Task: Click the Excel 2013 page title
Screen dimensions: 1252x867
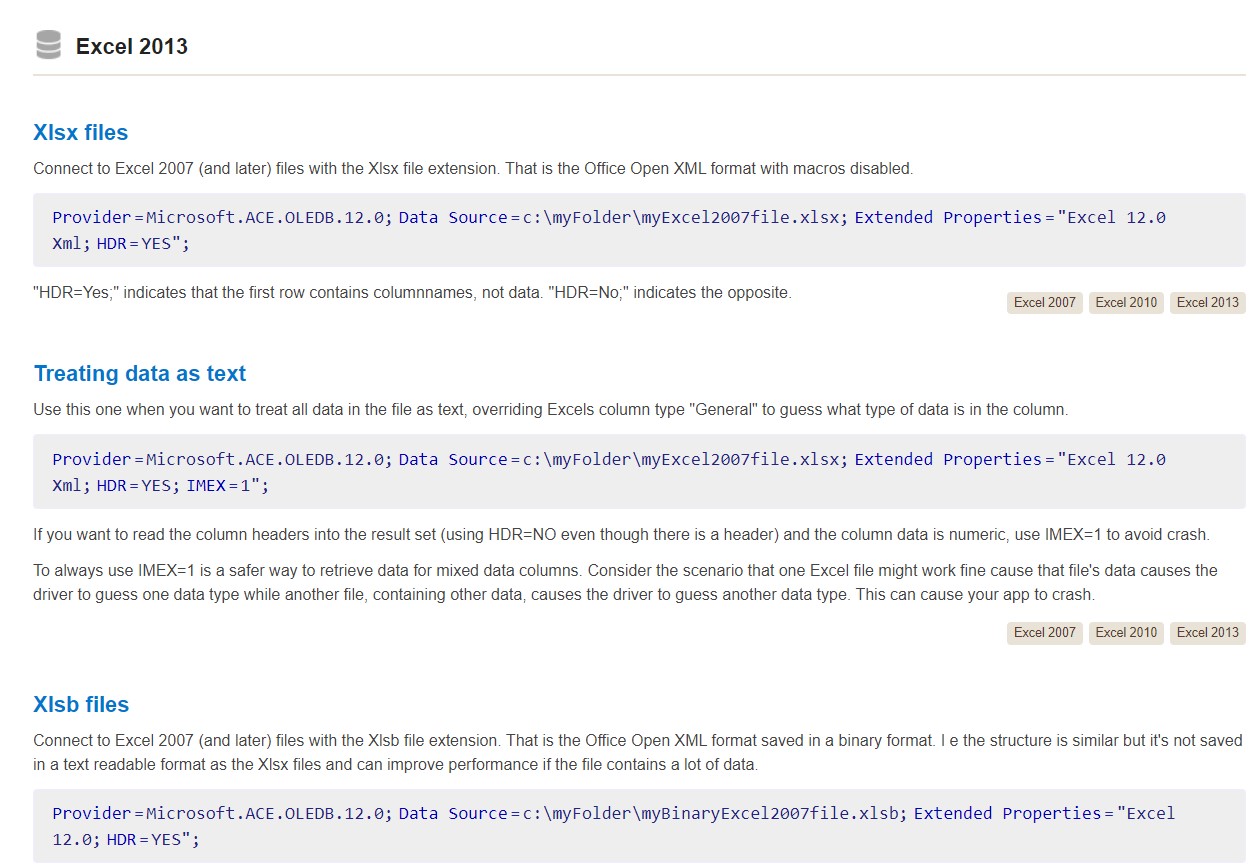Action: 132,46
